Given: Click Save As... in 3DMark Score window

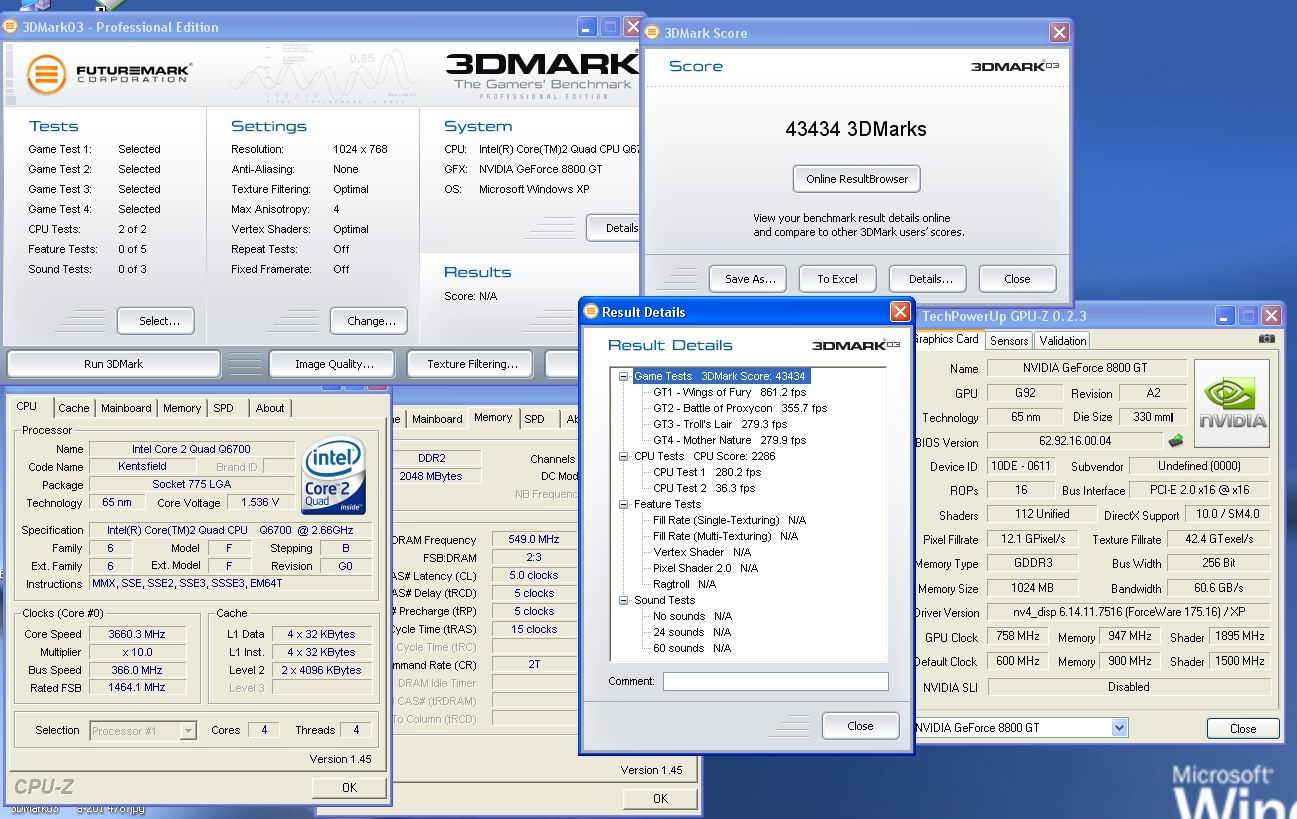Looking at the screenshot, I should pos(750,279).
